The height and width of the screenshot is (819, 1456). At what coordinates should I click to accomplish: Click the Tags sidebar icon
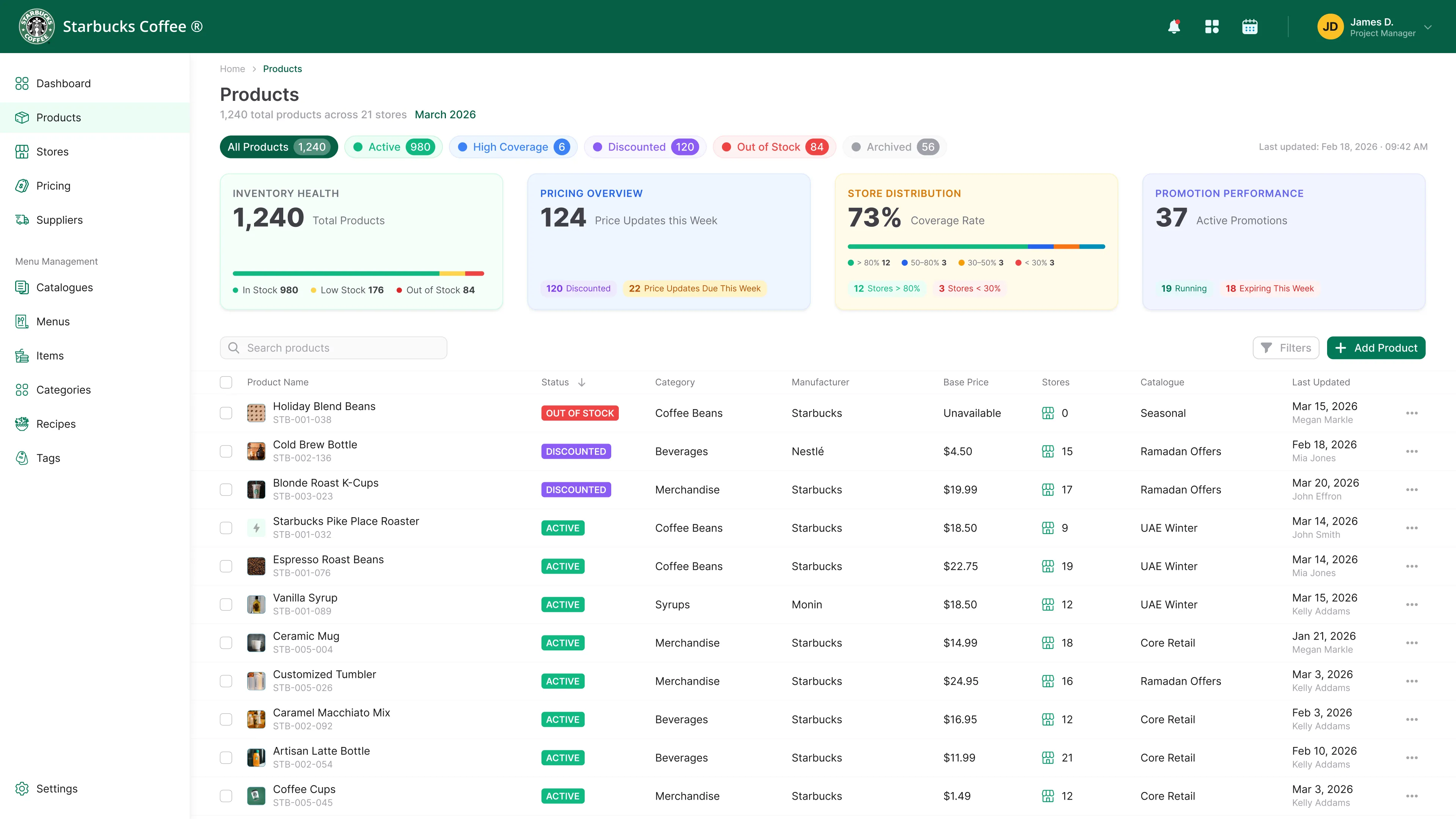[22, 458]
